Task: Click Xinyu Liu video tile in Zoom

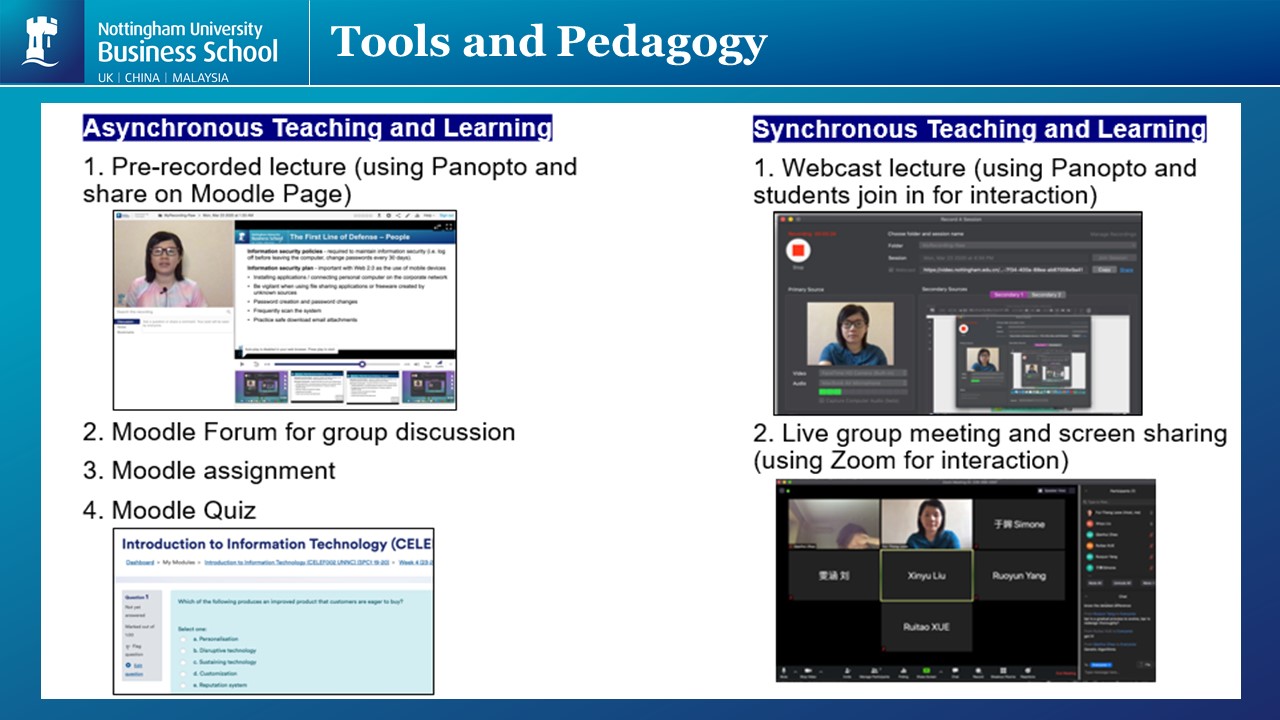Action: 926,576
